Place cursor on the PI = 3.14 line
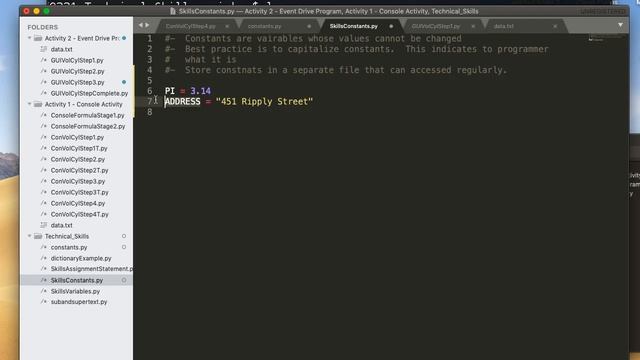This screenshot has height=360, width=640. (x=188, y=91)
